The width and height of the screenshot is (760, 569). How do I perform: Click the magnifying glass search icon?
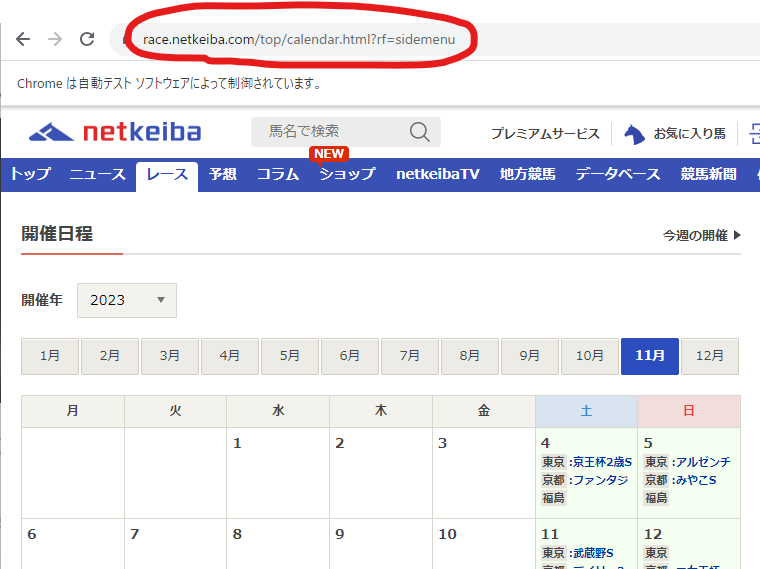click(x=420, y=131)
